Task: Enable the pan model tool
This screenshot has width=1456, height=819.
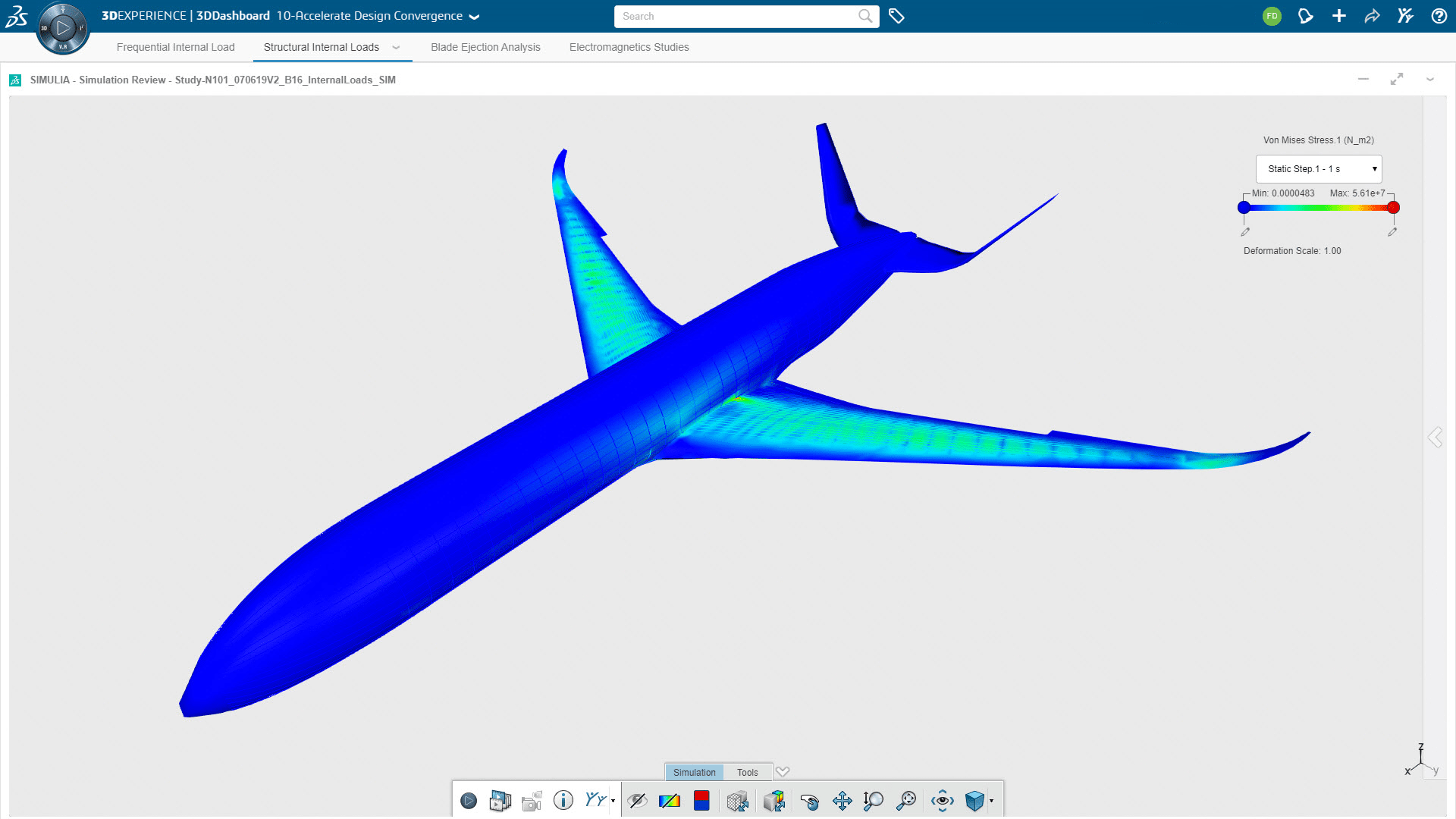Action: coord(842,800)
